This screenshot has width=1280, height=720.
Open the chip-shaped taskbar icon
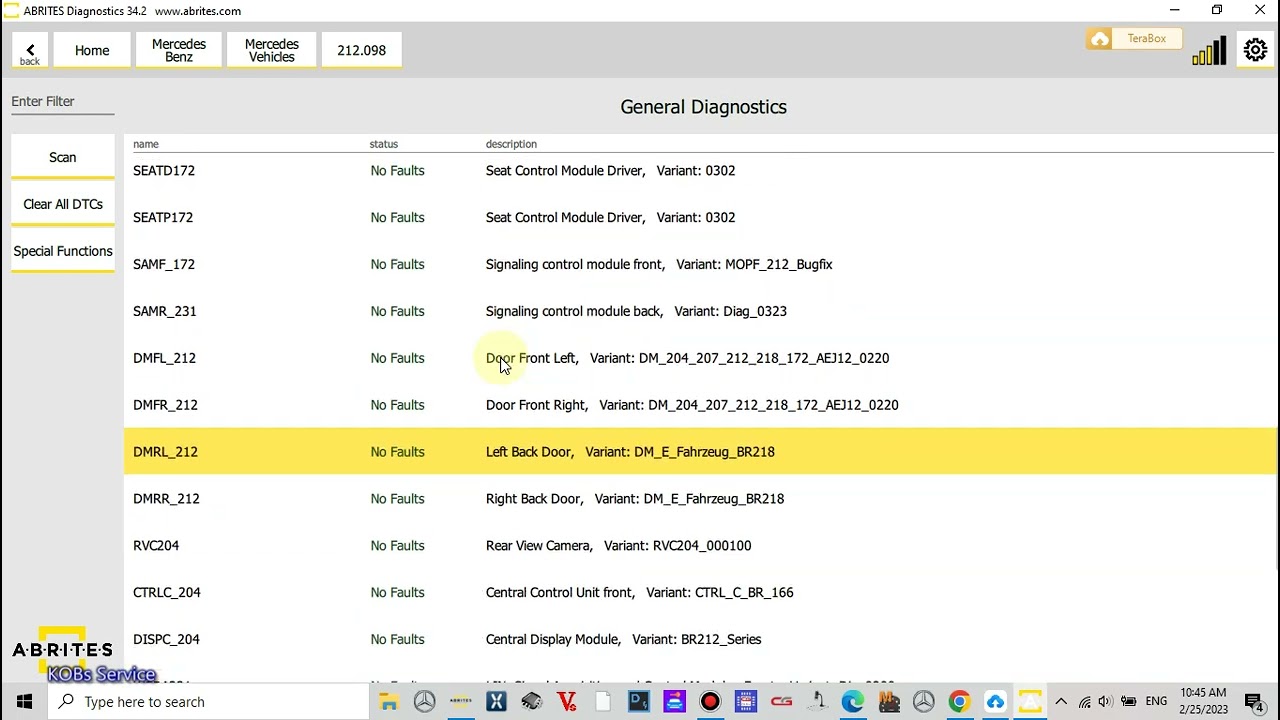[531, 702]
